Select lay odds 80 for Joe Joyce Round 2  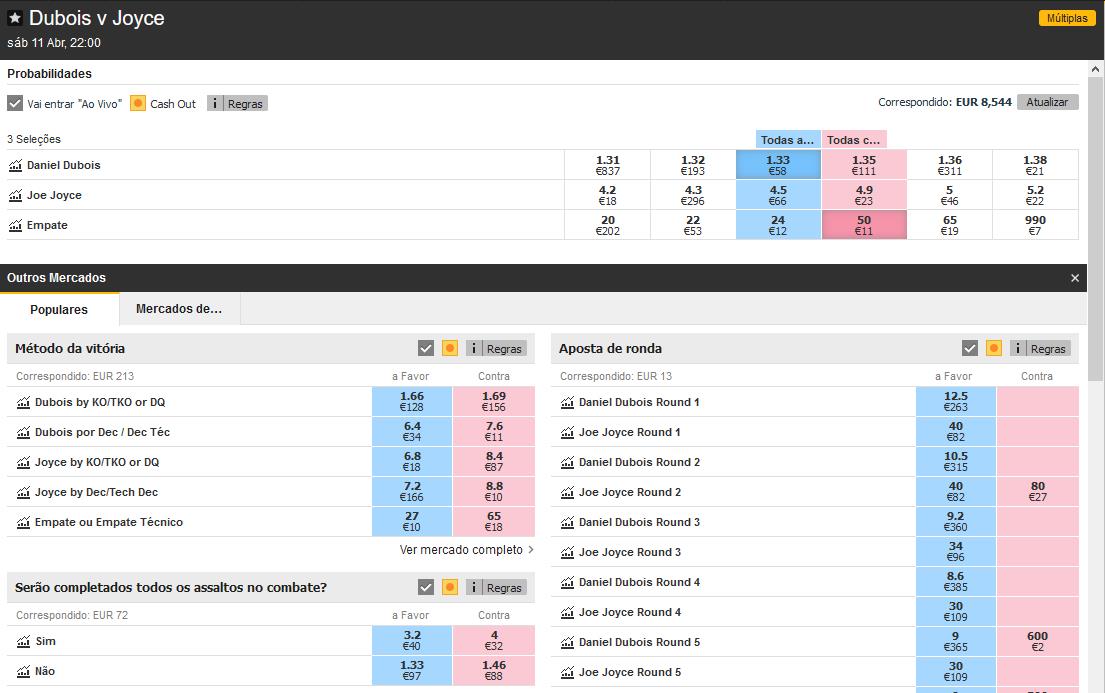(1037, 491)
